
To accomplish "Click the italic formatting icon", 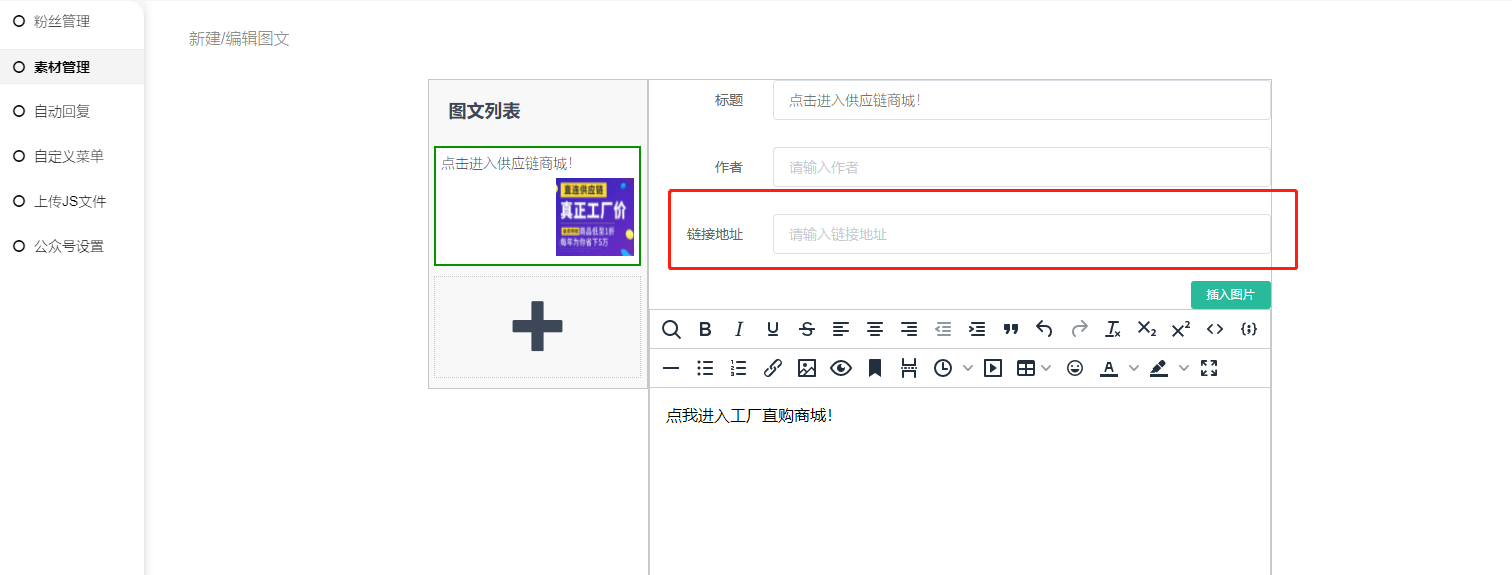I will tap(739, 329).
